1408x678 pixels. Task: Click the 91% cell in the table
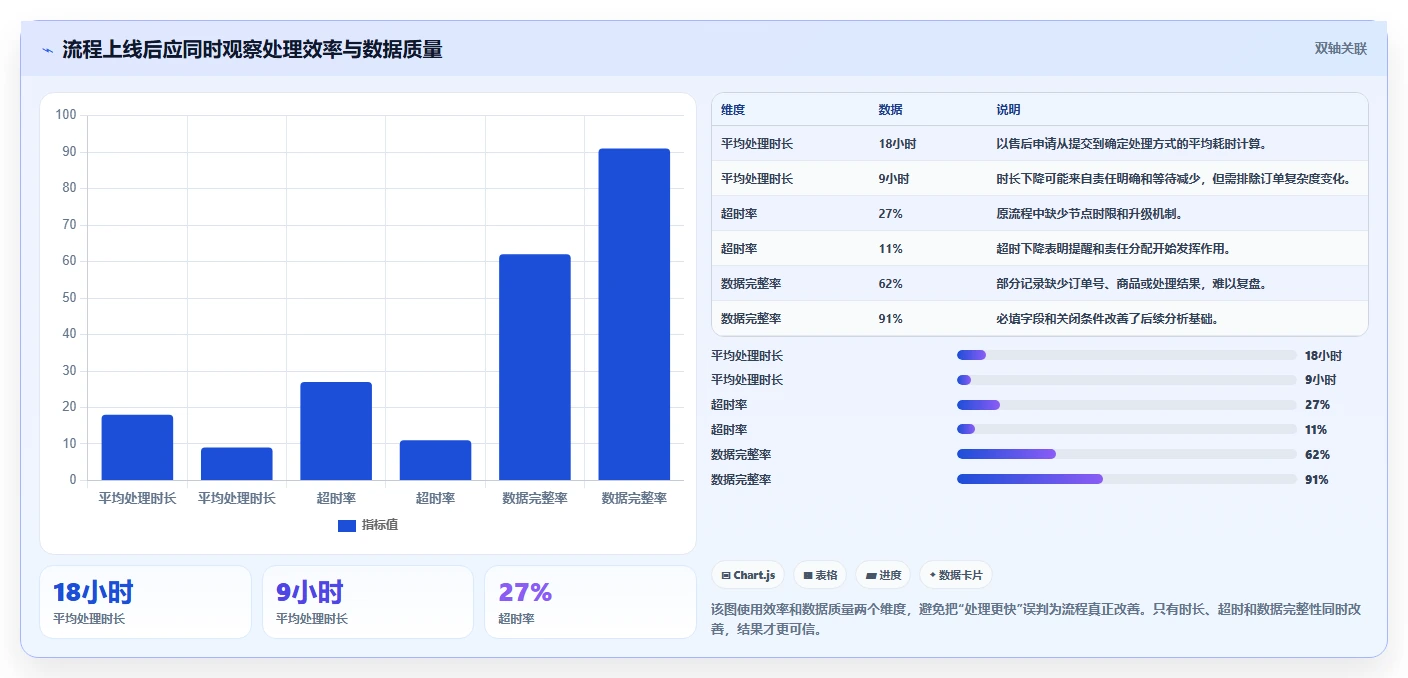[891, 319]
